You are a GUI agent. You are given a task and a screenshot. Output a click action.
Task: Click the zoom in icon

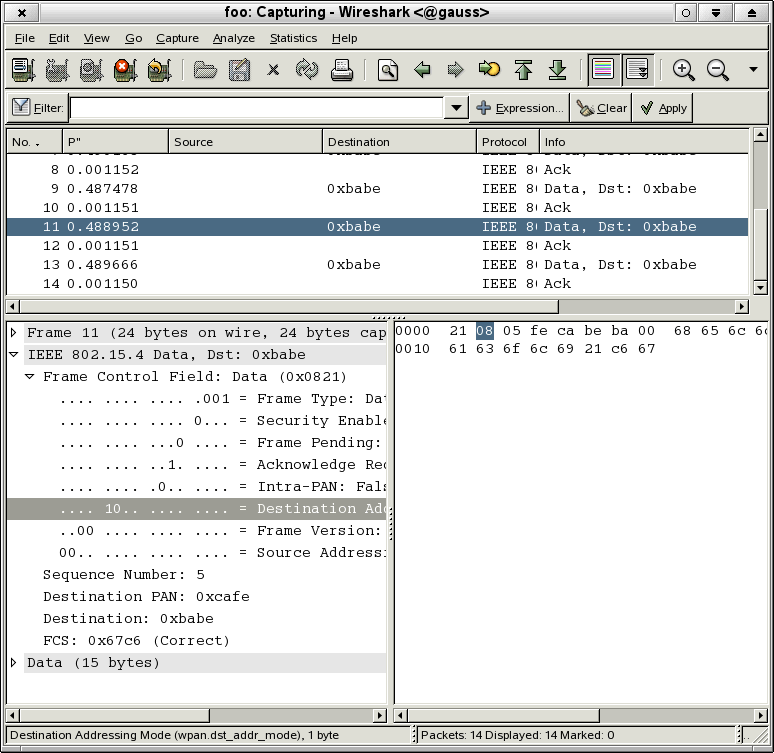click(x=684, y=70)
